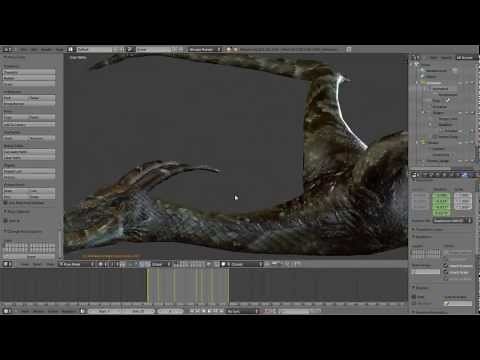Click the bone Location values field
The height and width of the screenshot is (360, 480).
[420, 201]
